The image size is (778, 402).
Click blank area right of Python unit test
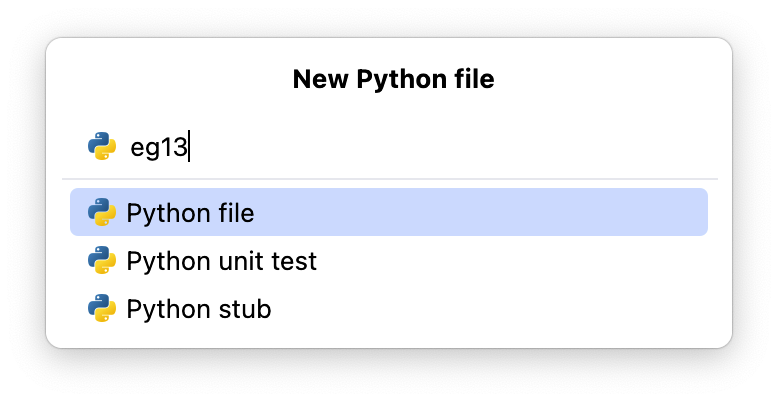[x=520, y=262]
